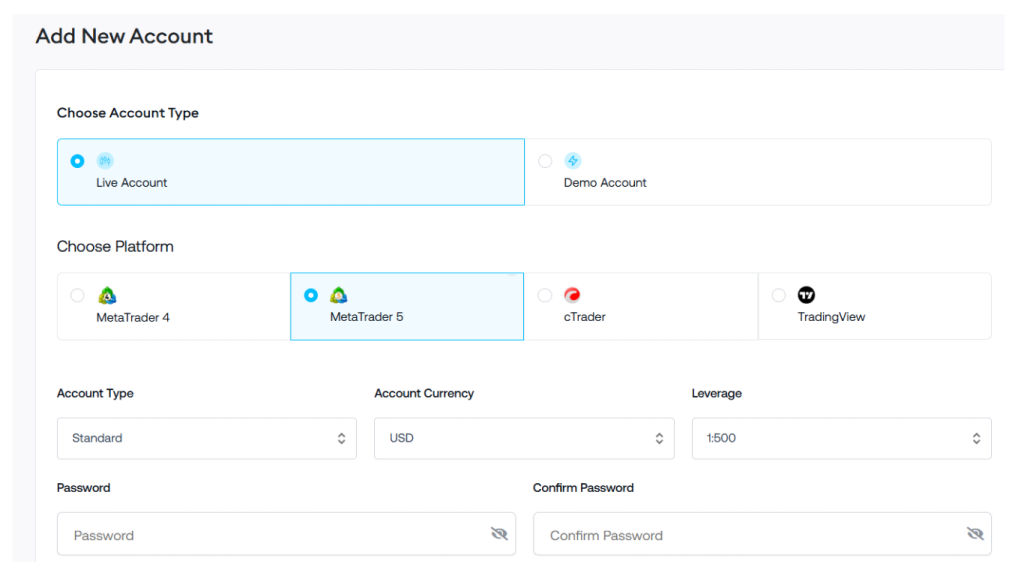This screenshot has width=1024, height=576.
Task: Click the TradingView logo icon
Action: pos(806,295)
